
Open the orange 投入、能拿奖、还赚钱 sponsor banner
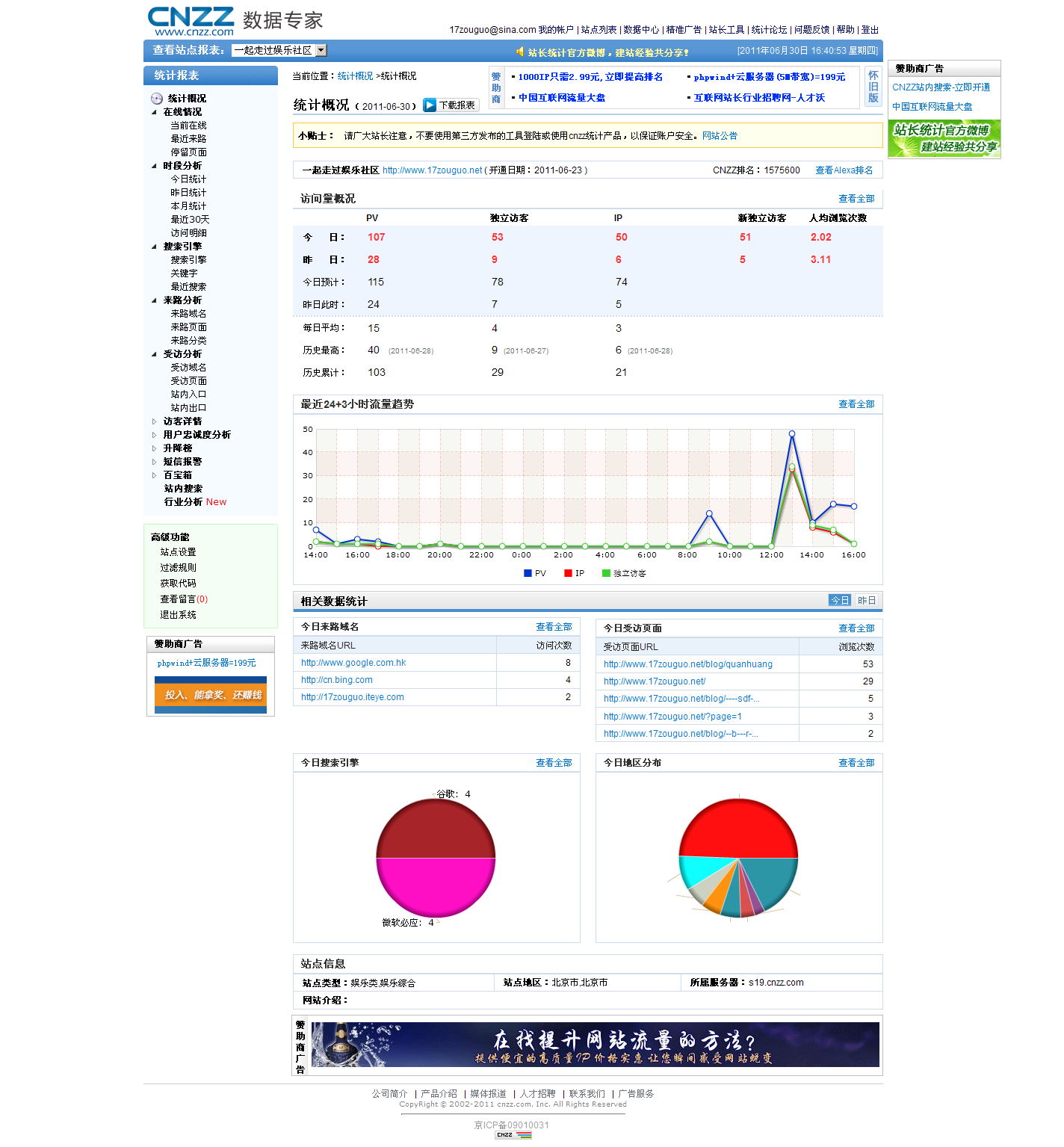(x=211, y=695)
